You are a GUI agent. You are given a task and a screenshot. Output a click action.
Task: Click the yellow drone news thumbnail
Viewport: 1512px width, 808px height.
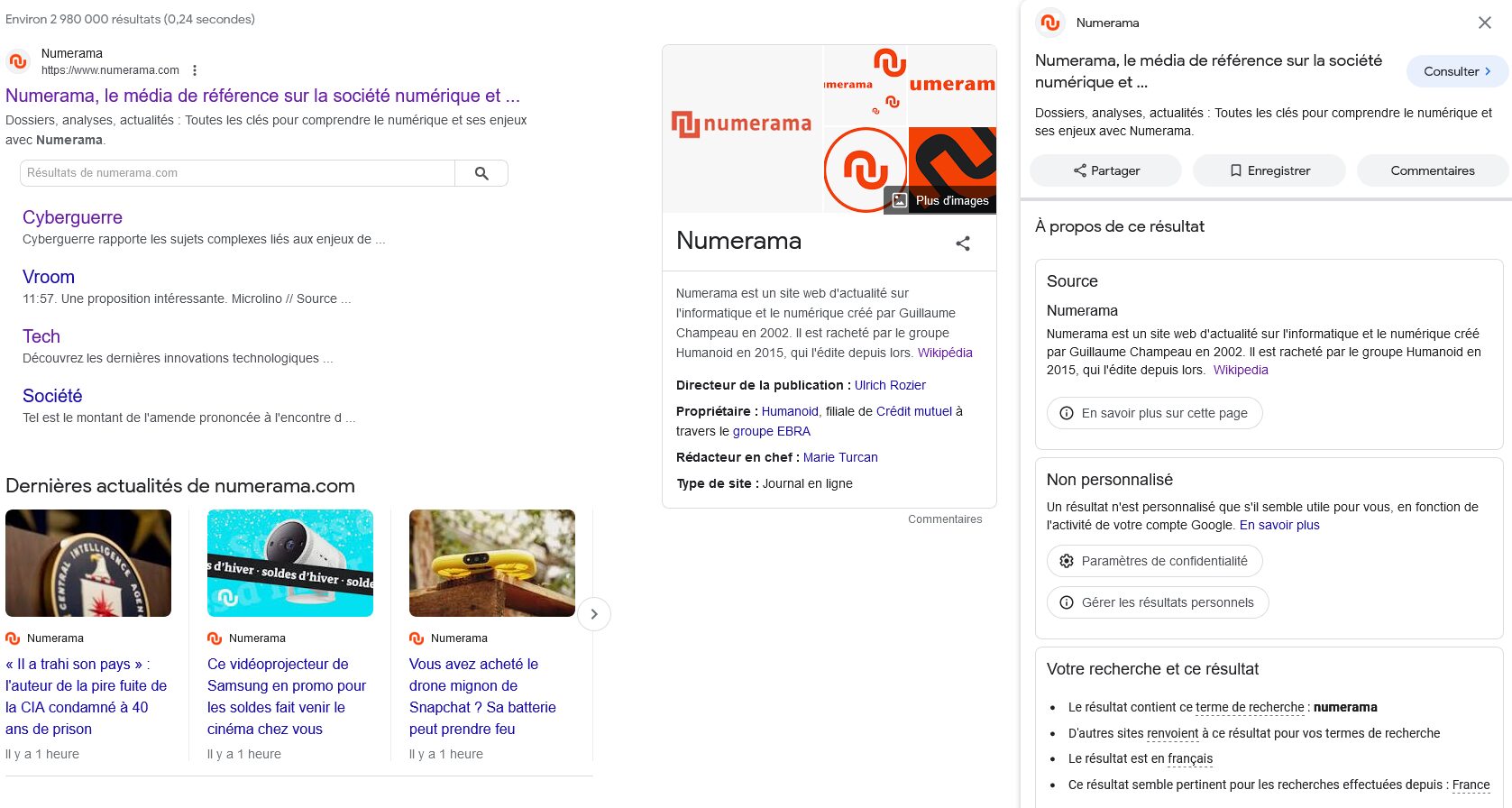pos(492,563)
